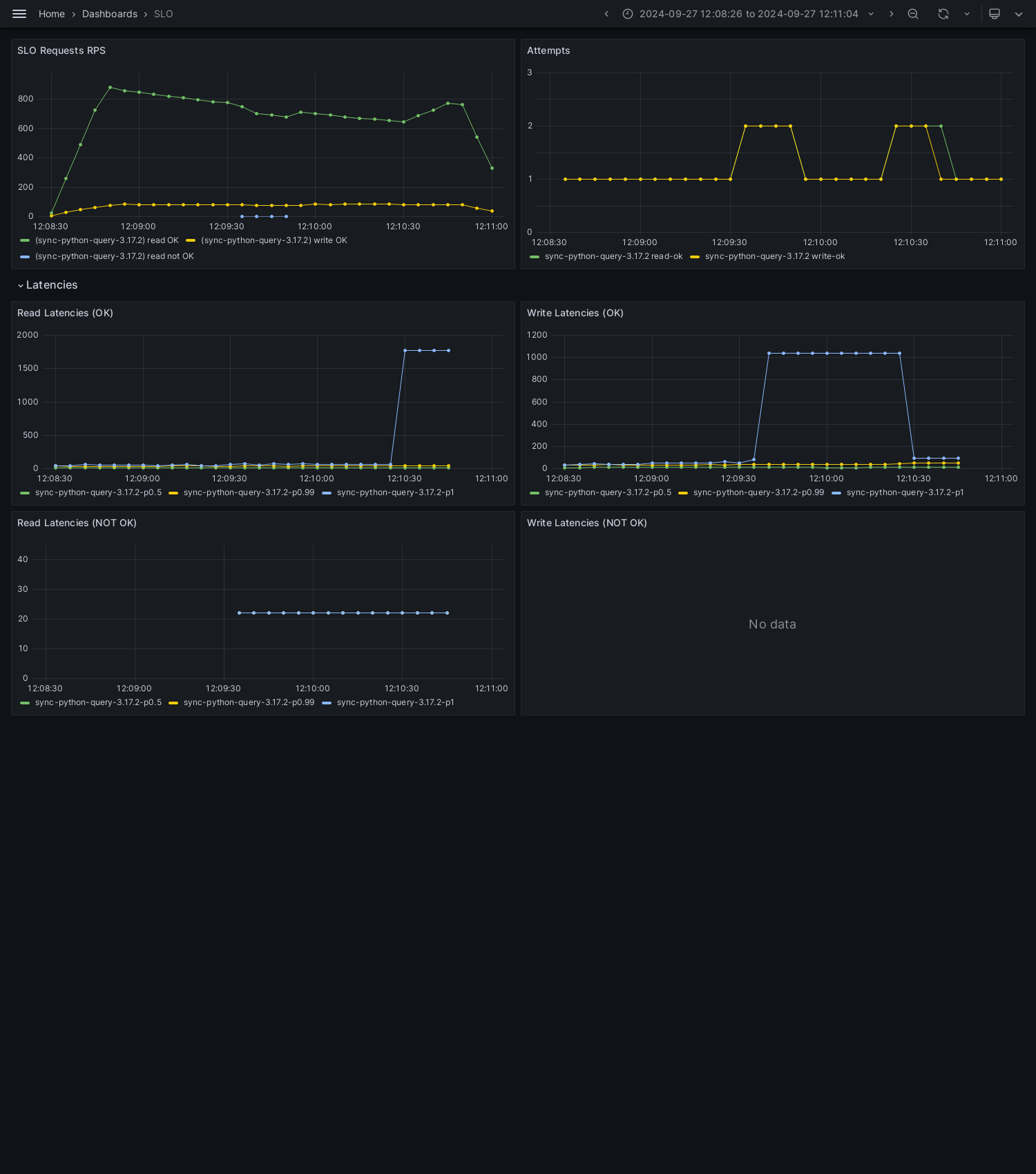The height and width of the screenshot is (1174, 1036).
Task: Click yellow color swatch for 'write OK' in RPS legend
Action: pyautogui.click(x=191, y=240)
